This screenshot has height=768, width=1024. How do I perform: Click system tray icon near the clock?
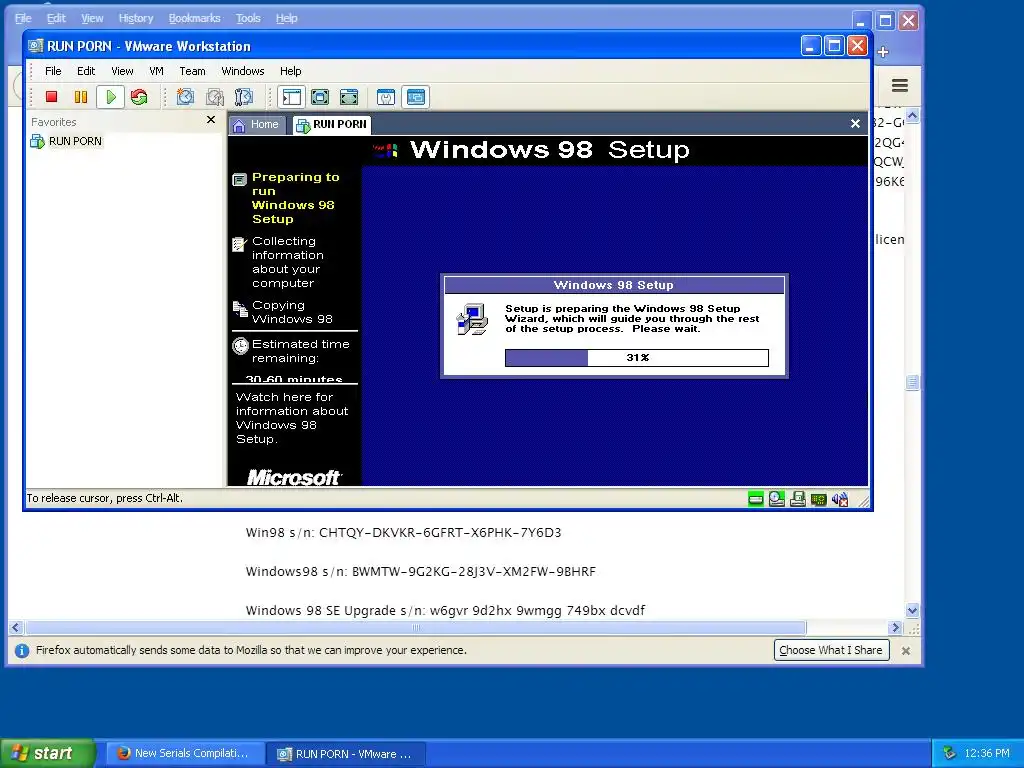(x=950, y=754)
